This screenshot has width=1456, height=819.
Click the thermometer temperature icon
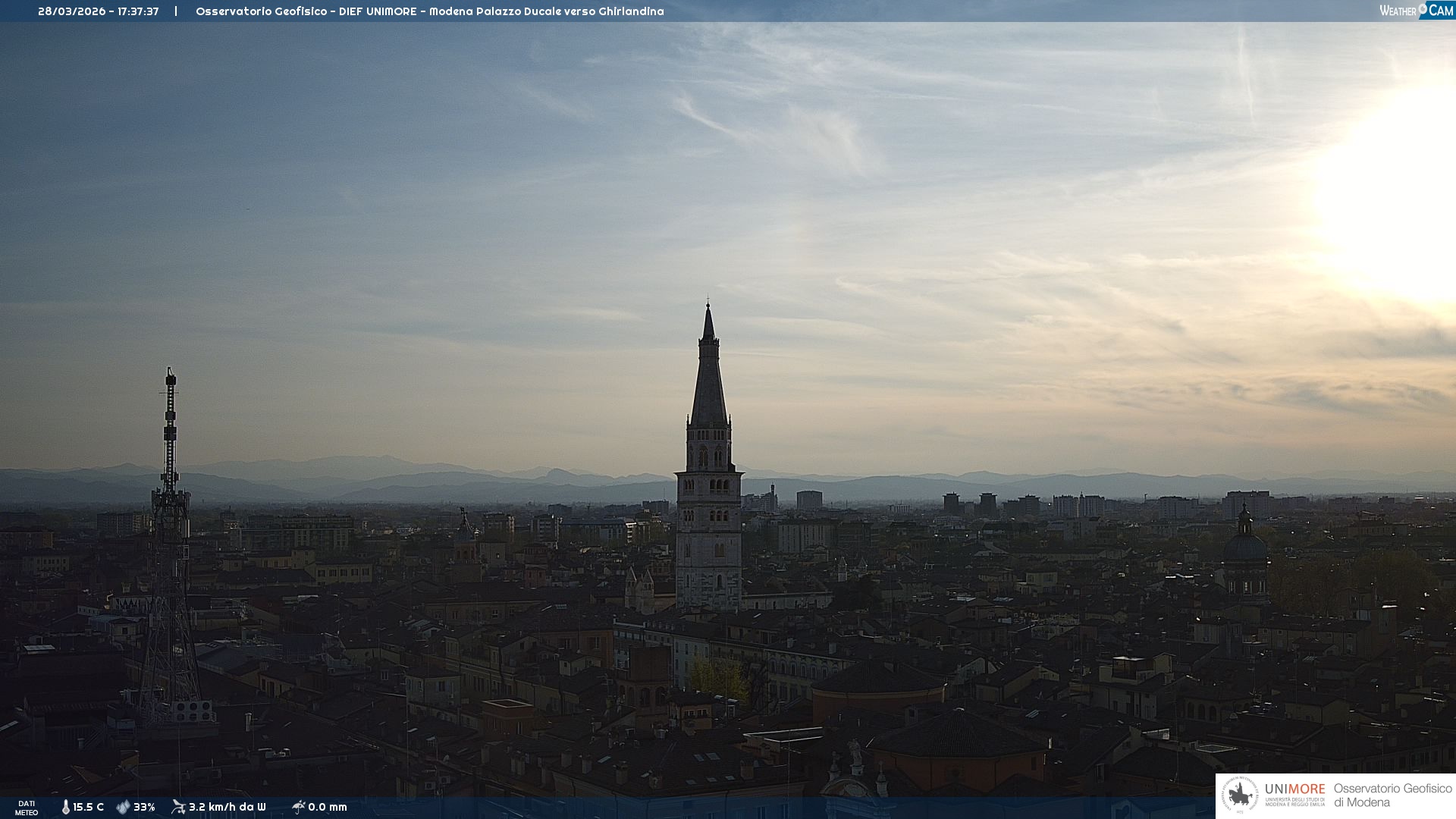pos(66,807)
